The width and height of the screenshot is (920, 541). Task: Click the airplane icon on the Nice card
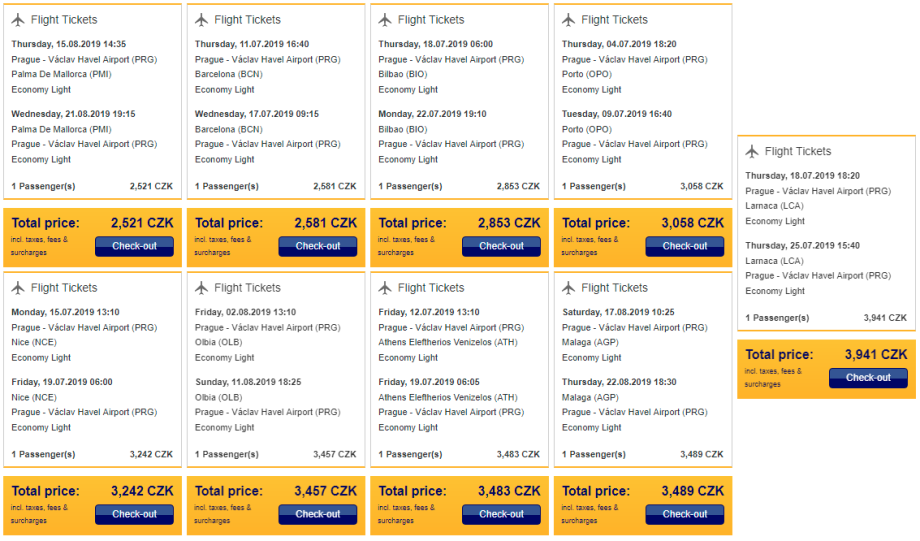18,288
